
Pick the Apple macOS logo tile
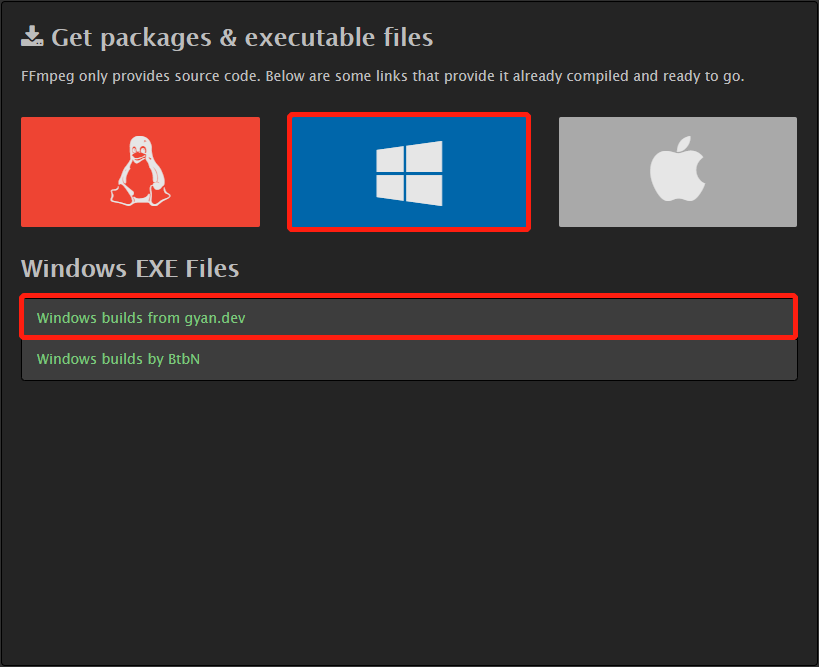pyautogui.click(x=677, y=172)
